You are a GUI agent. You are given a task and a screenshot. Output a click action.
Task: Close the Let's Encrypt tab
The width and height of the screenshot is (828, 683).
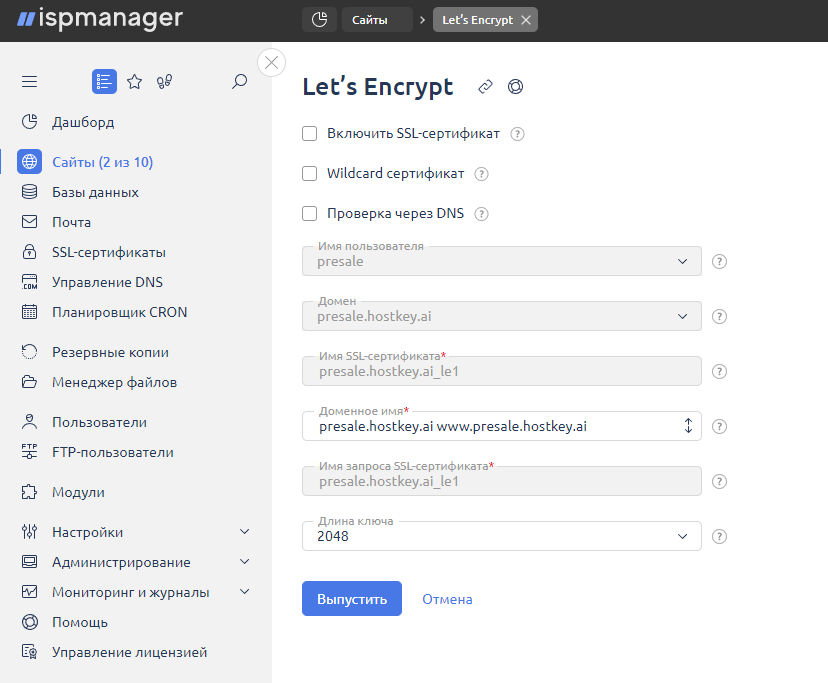coord(526,20)
